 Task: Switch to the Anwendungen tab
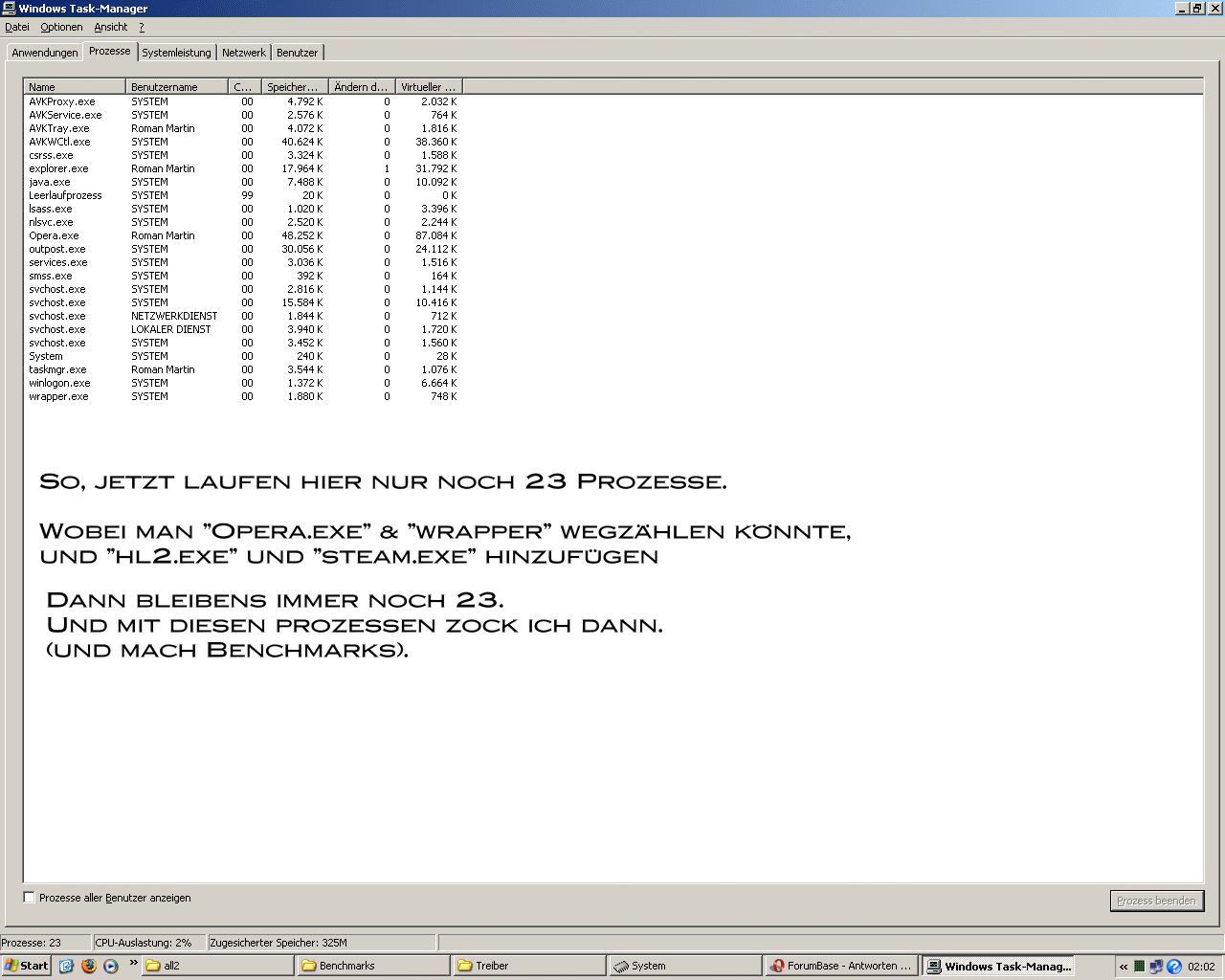tap(45, 53)
